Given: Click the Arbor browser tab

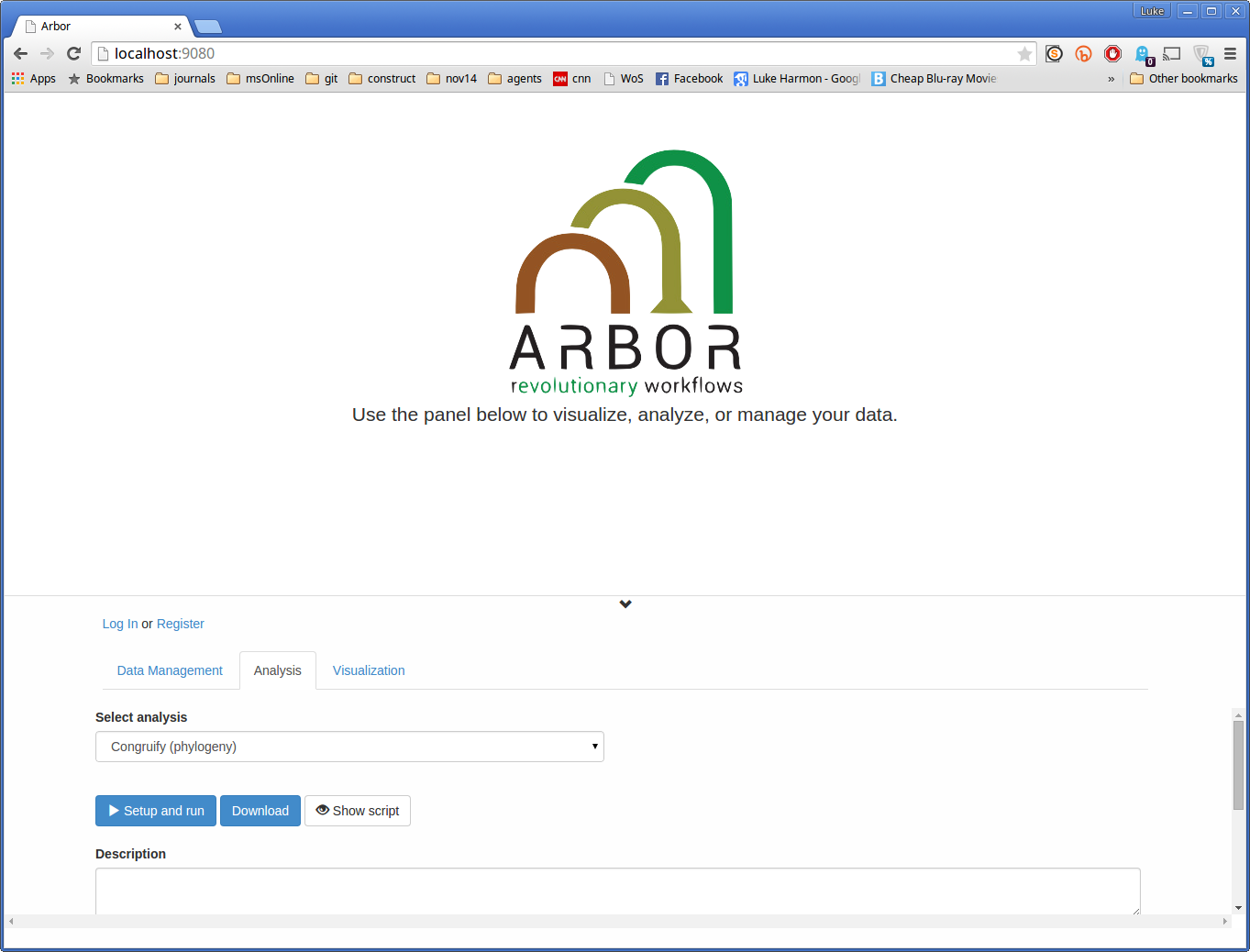Looking at the screenshot, I should point(101,27).
